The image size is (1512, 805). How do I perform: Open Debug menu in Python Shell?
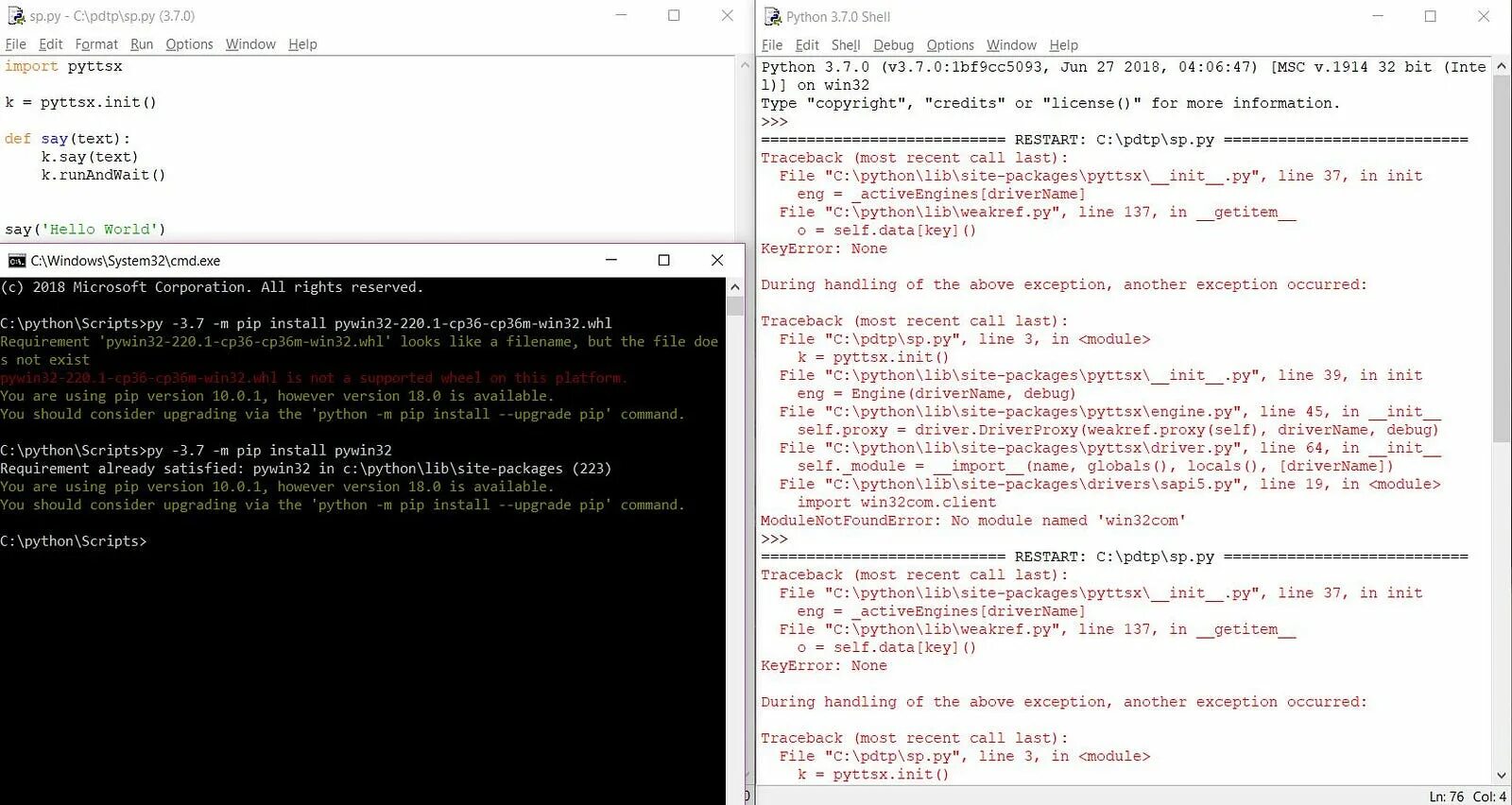(893, 45)
